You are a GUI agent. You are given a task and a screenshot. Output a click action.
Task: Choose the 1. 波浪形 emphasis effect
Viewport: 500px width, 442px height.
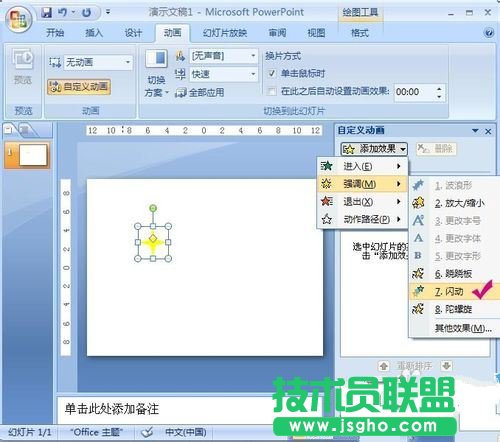point(454,185)
